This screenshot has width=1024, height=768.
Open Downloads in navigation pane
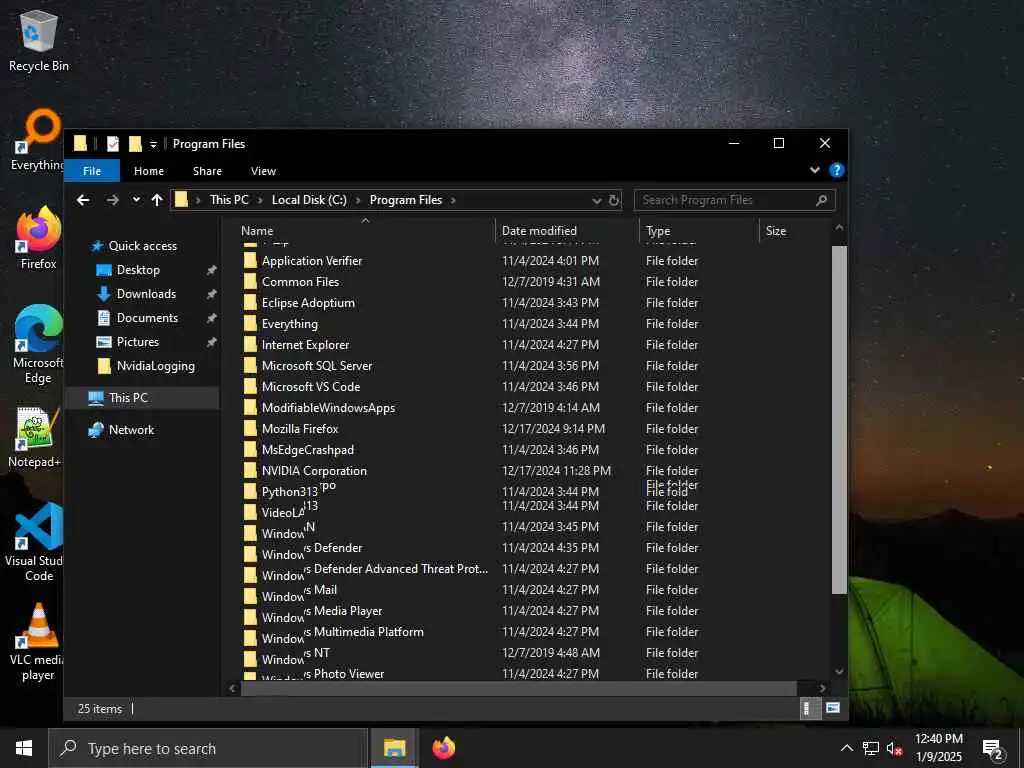click(x=146, y=294)
